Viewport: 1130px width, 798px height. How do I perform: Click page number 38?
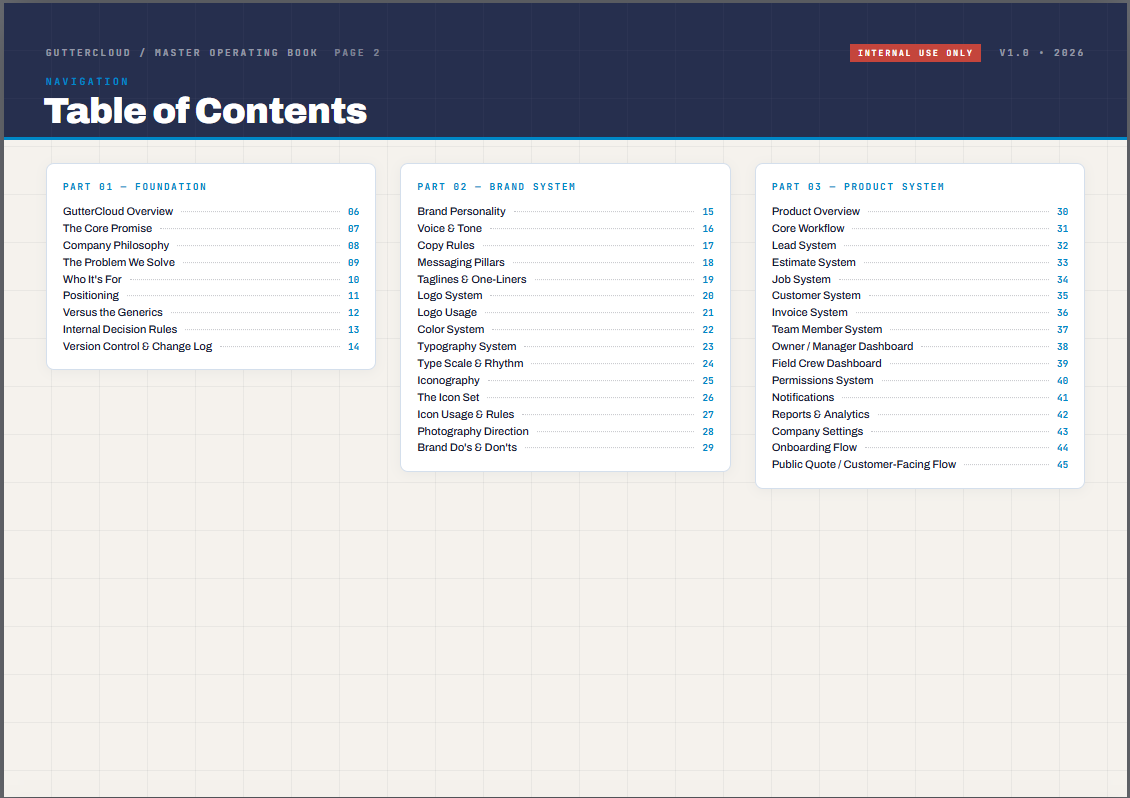pos(1062,347)
